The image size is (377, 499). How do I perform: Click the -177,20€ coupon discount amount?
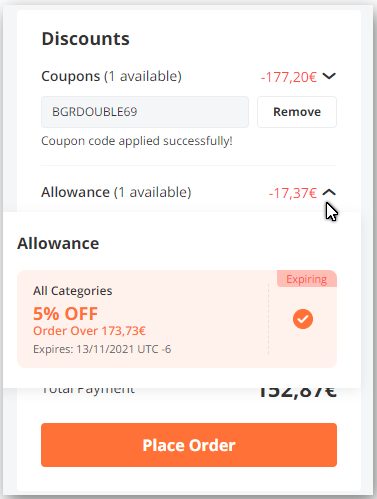[x=288, y=77]
